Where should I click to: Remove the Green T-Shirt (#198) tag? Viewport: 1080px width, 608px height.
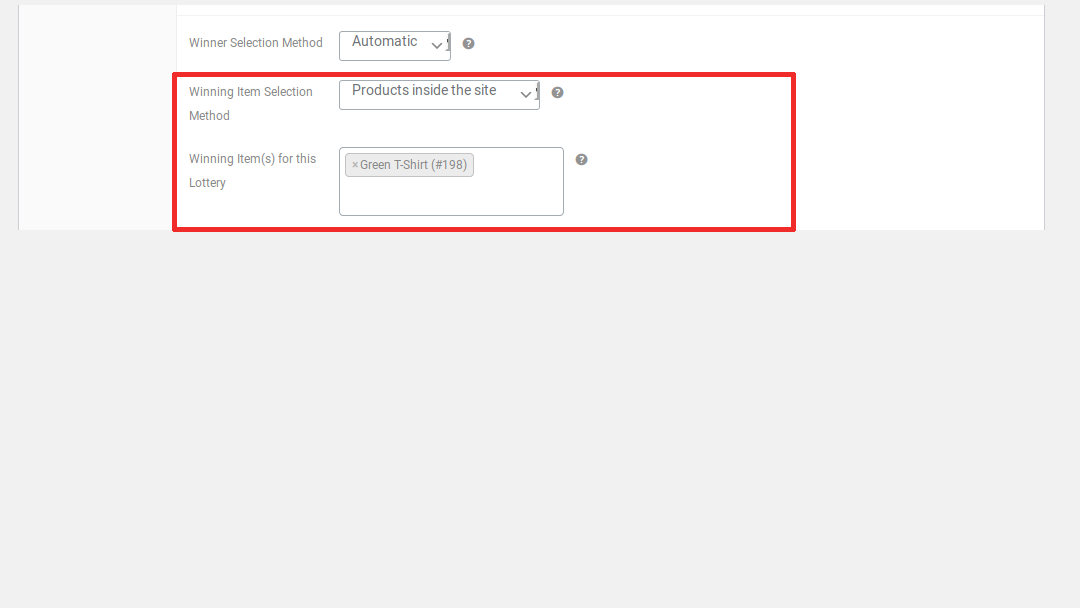pos(355,165)
